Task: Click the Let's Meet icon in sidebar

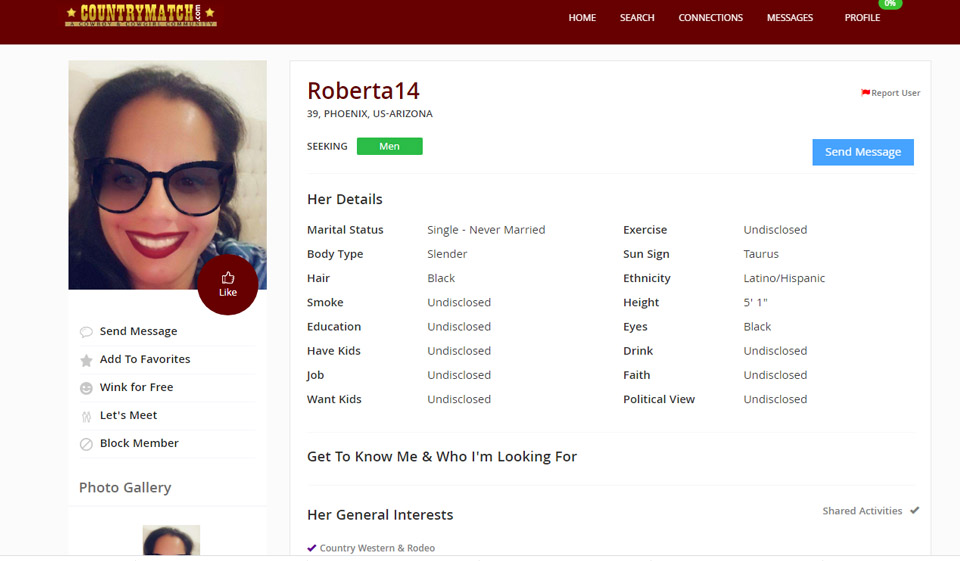Action: tap(86, 416)
